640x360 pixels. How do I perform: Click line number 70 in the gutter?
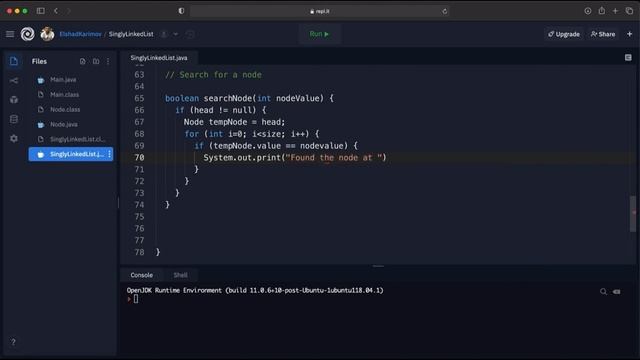click(x=139, y=158)
